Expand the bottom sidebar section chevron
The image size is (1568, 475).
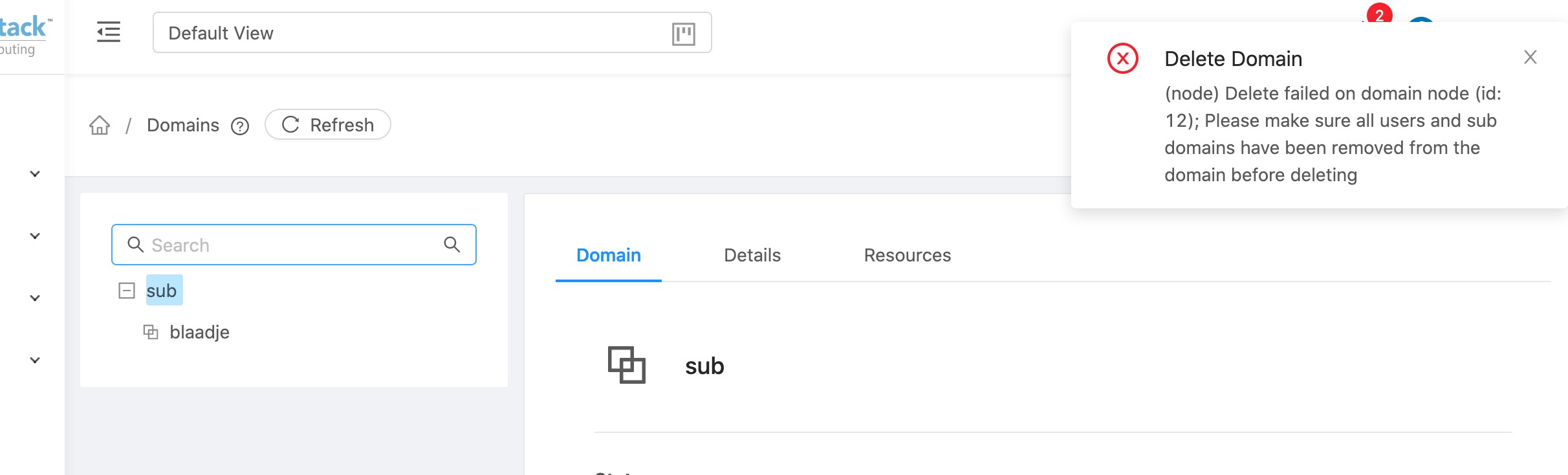coord(34,359)
